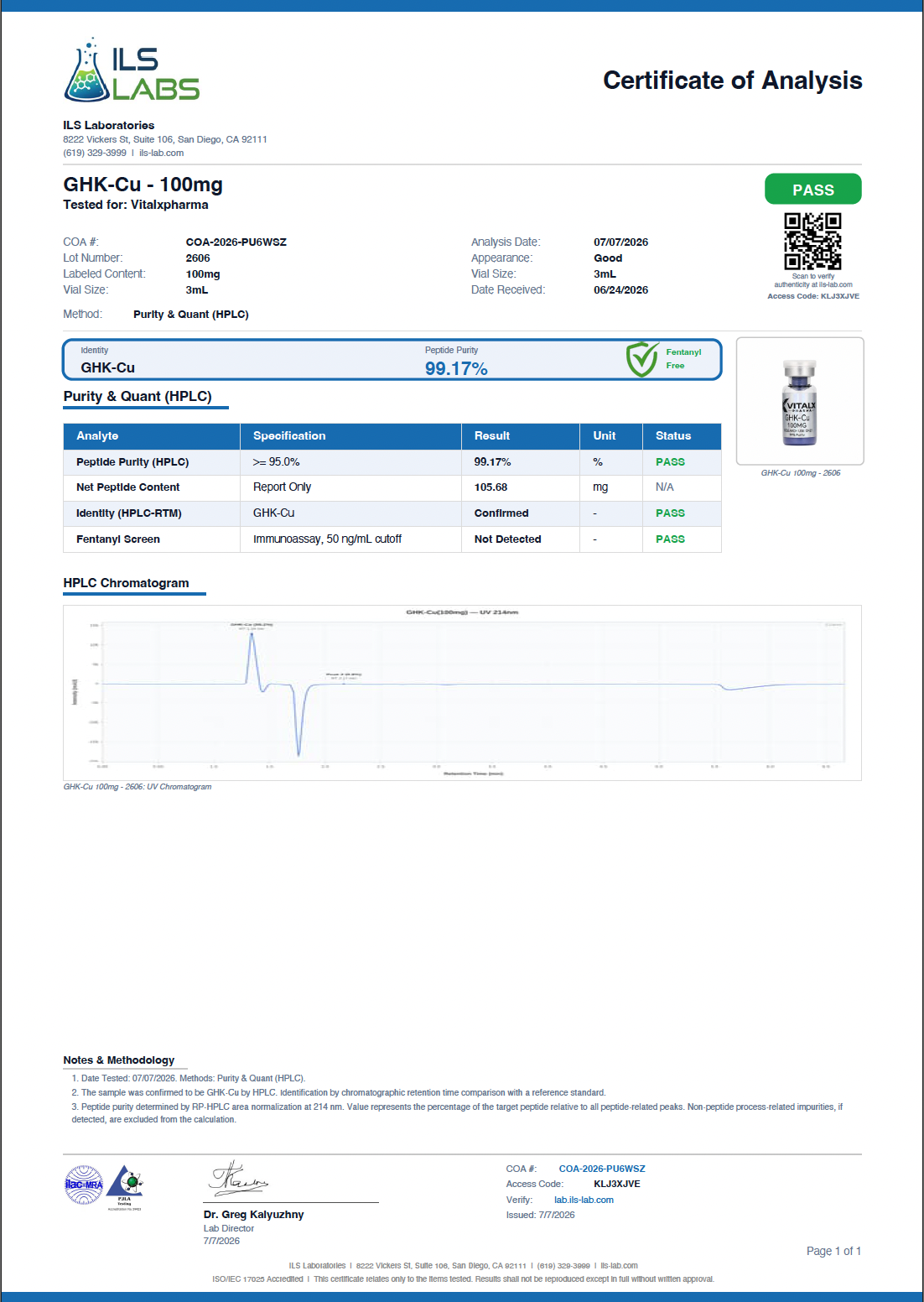
Task: Click the green Fentanyl Free shield checkmark
Action: 642,359
